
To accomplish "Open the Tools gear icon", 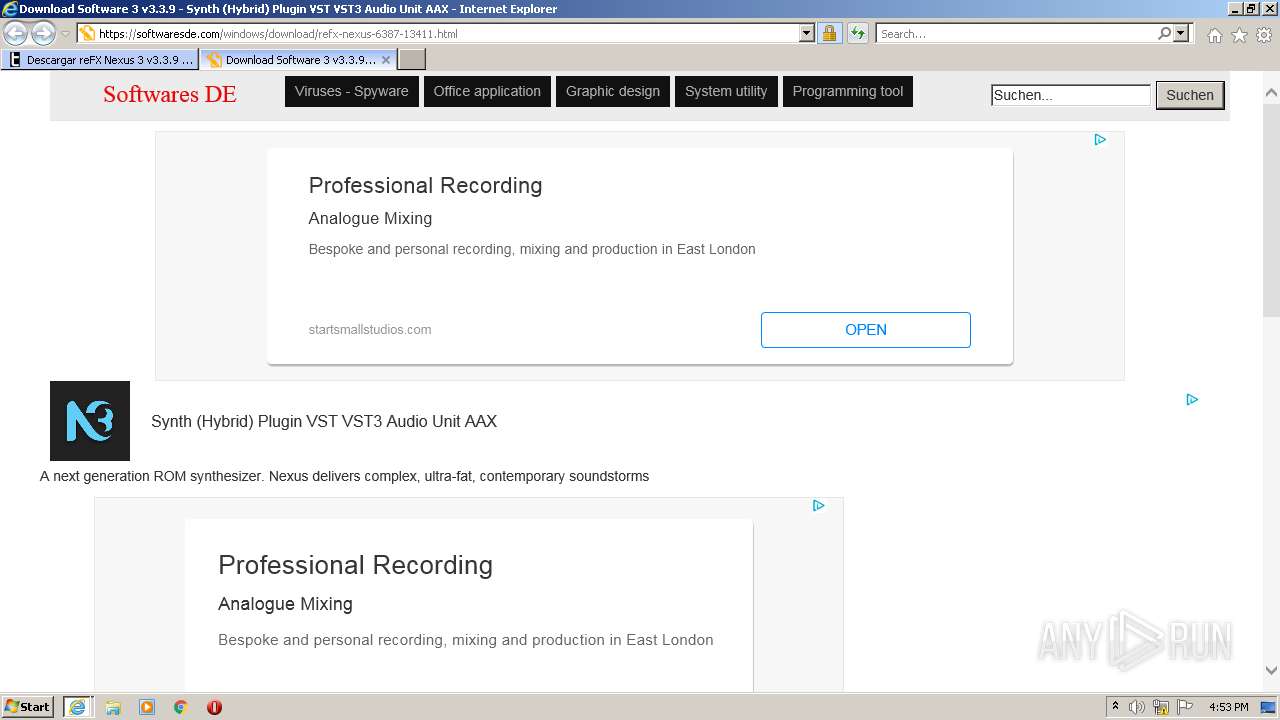I will pyautogui.click(x=1263, y=35).
